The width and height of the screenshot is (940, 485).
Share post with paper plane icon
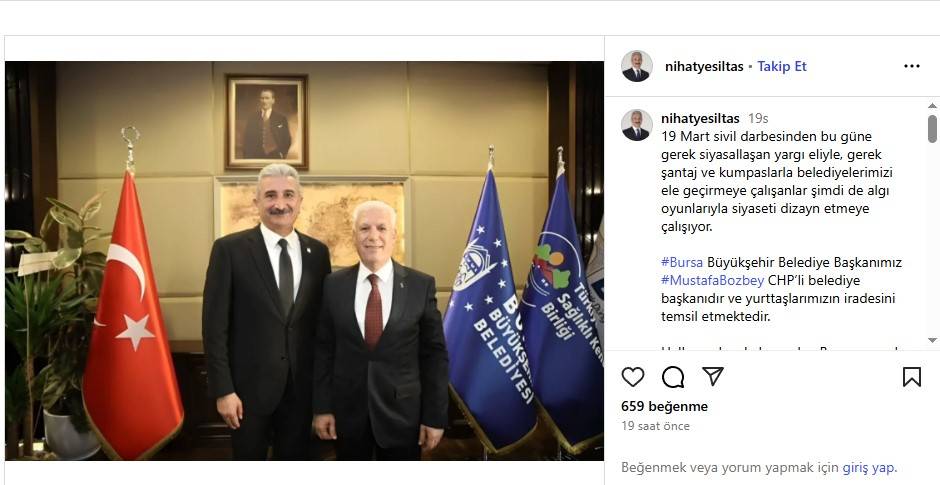coord(713,376)
